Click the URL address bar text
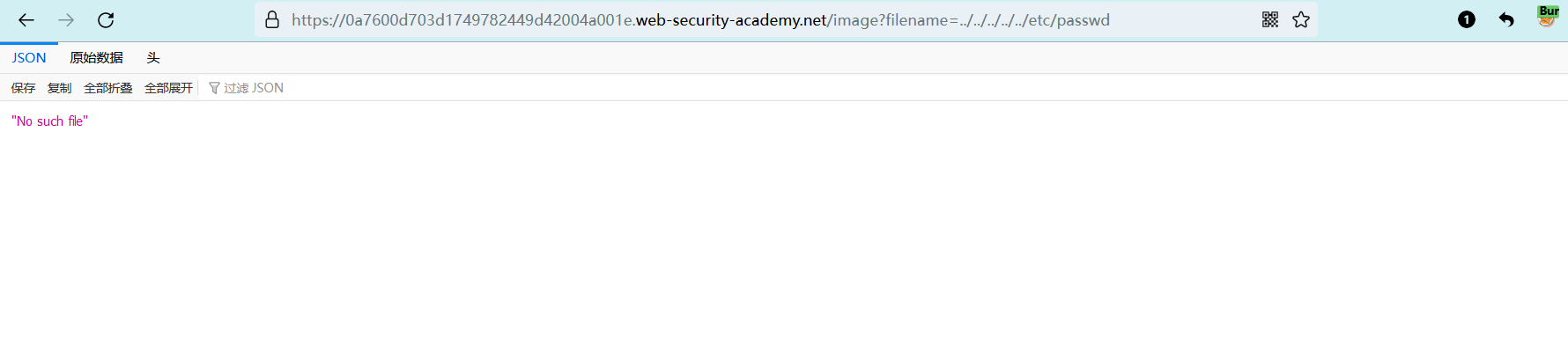The width and height of the screenshot is (1568, 359). (x=700, y=20)
